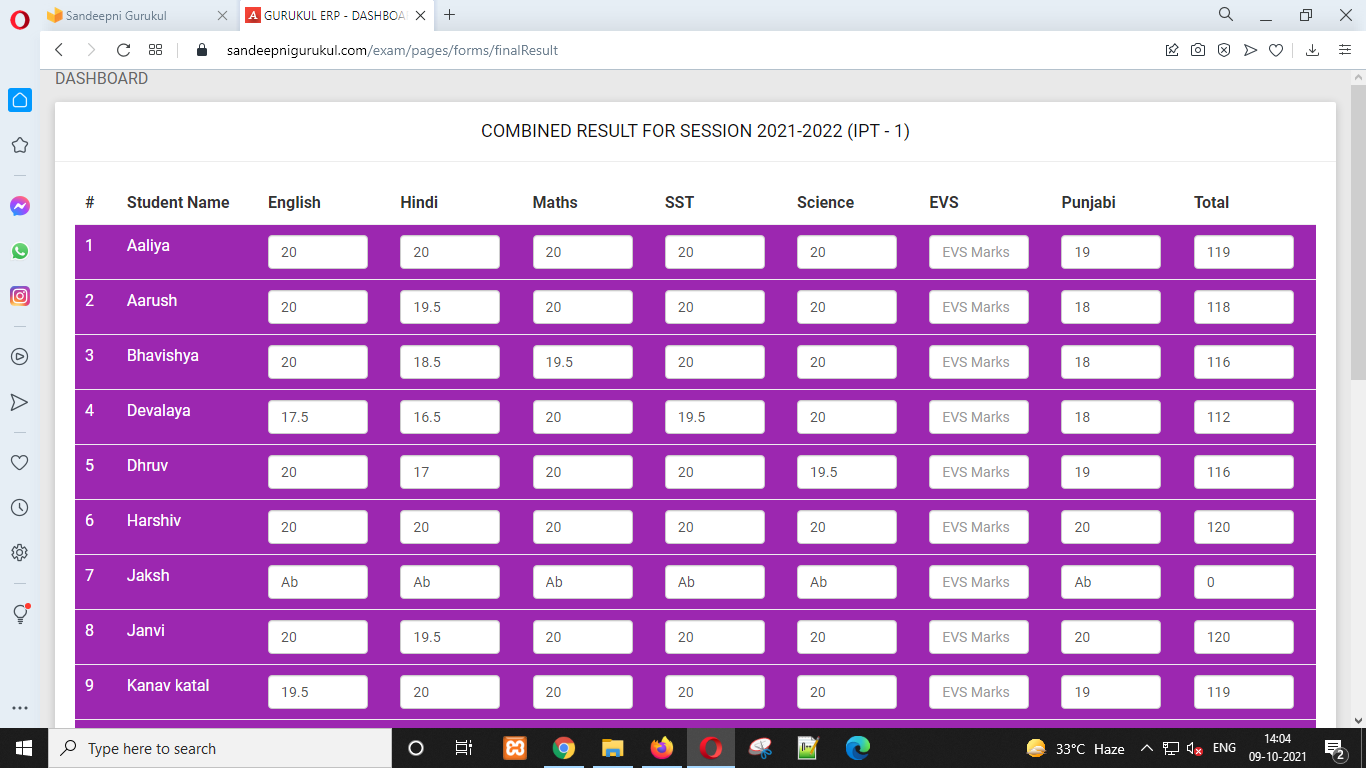This screenshot has height=768, width=1366.
Task: Take a snapshot with the camera icon
Action: point(1198,50)
